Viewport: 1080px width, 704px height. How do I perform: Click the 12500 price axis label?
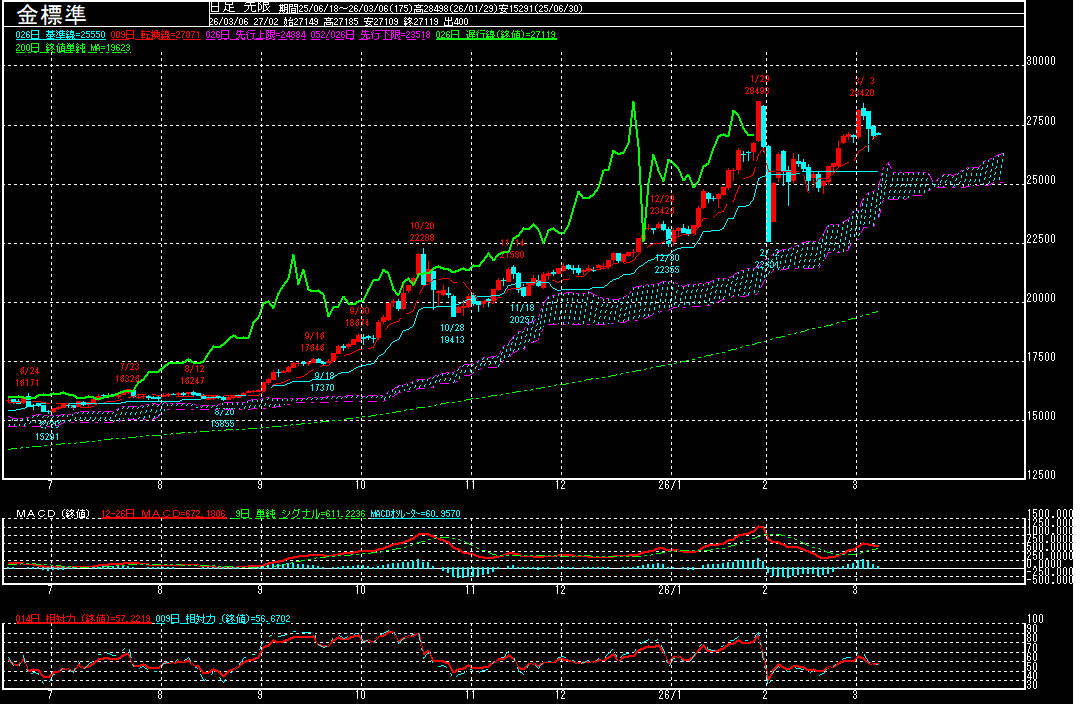pyautogui.click(x=1042, y=474)
